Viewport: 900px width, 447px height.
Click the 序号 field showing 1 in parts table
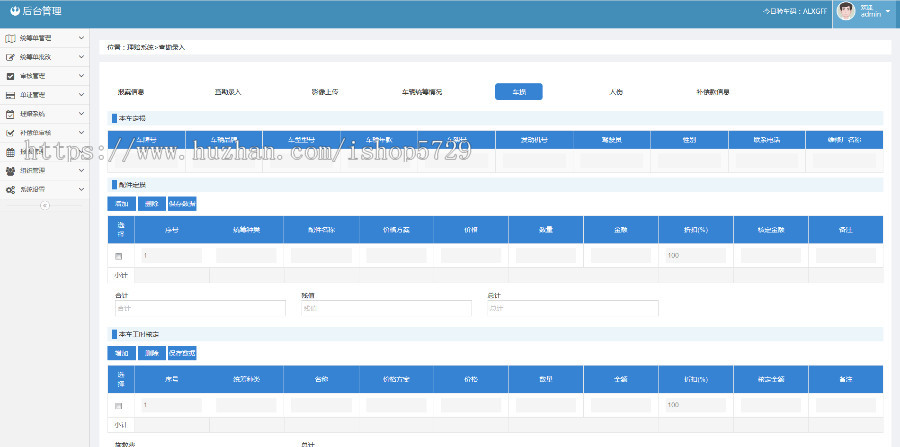click(x=172, y=255)
